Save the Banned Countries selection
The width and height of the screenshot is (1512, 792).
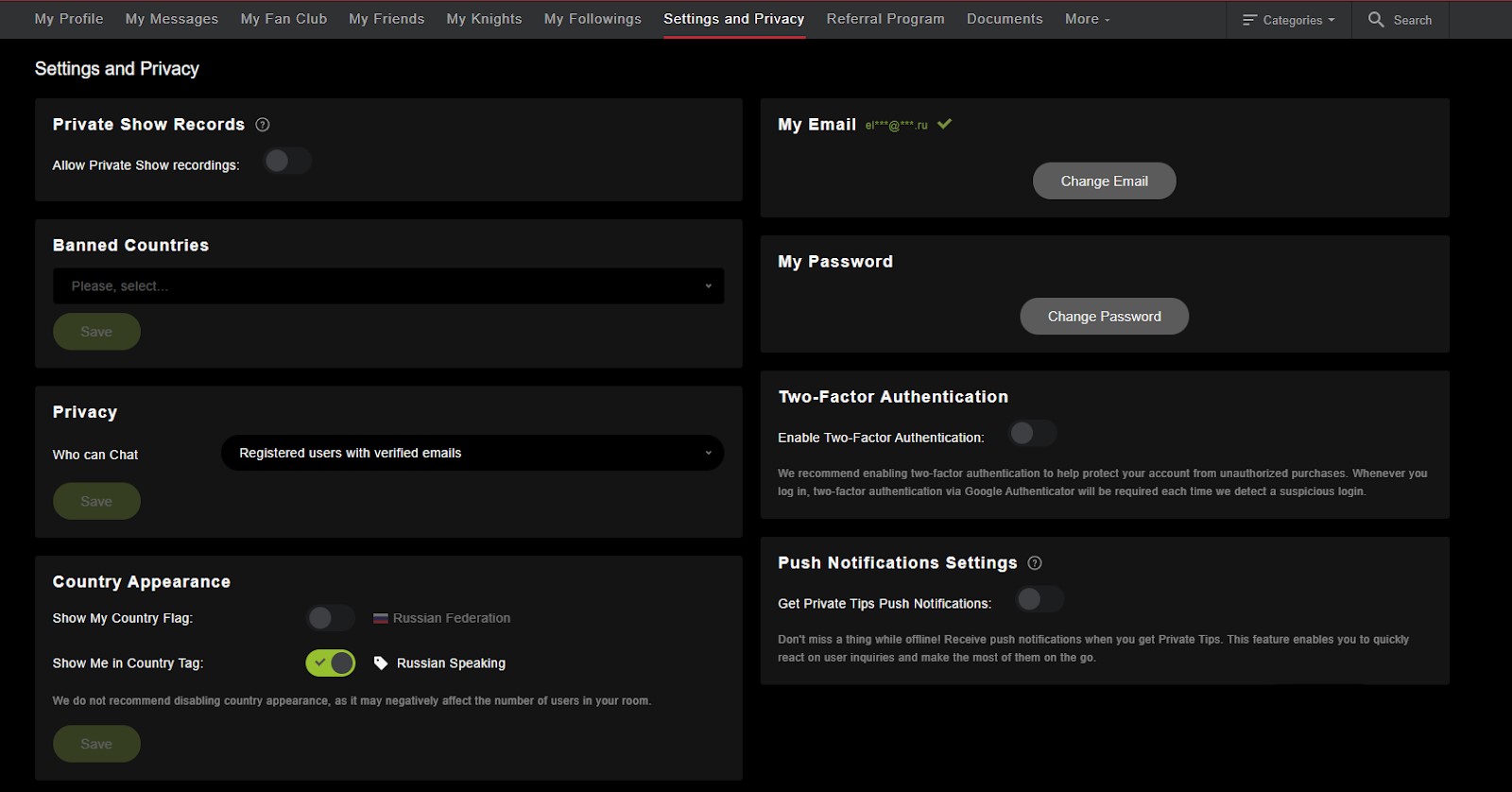coord(96,332)
